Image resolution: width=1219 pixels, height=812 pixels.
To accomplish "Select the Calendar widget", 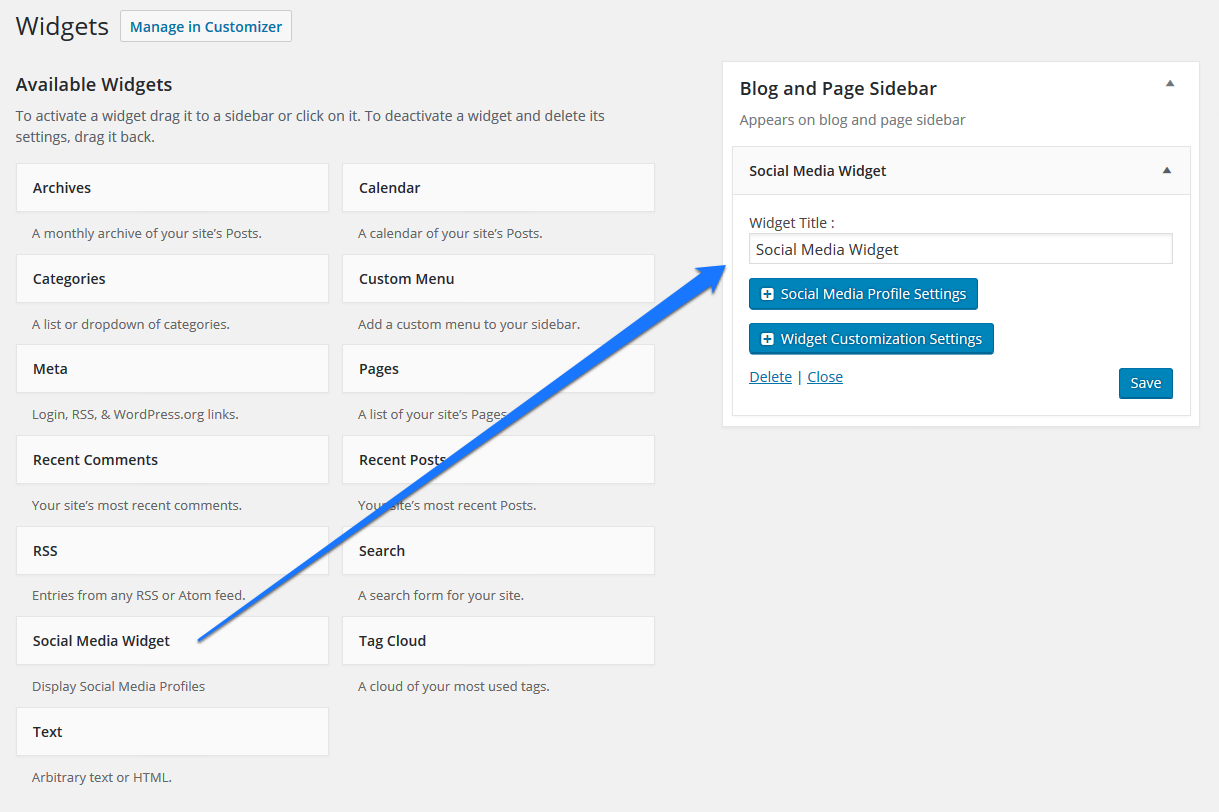I will [498, 188].
